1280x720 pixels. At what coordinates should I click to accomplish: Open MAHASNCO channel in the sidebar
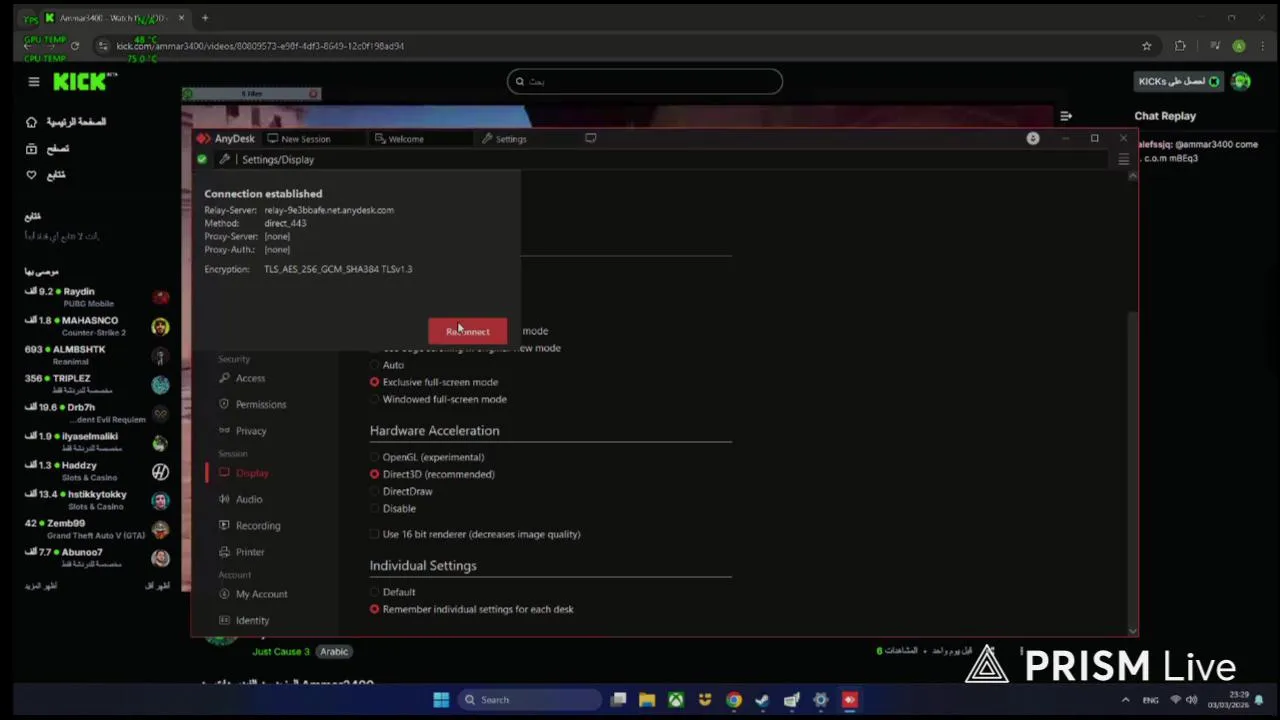[x=97, y=326]
